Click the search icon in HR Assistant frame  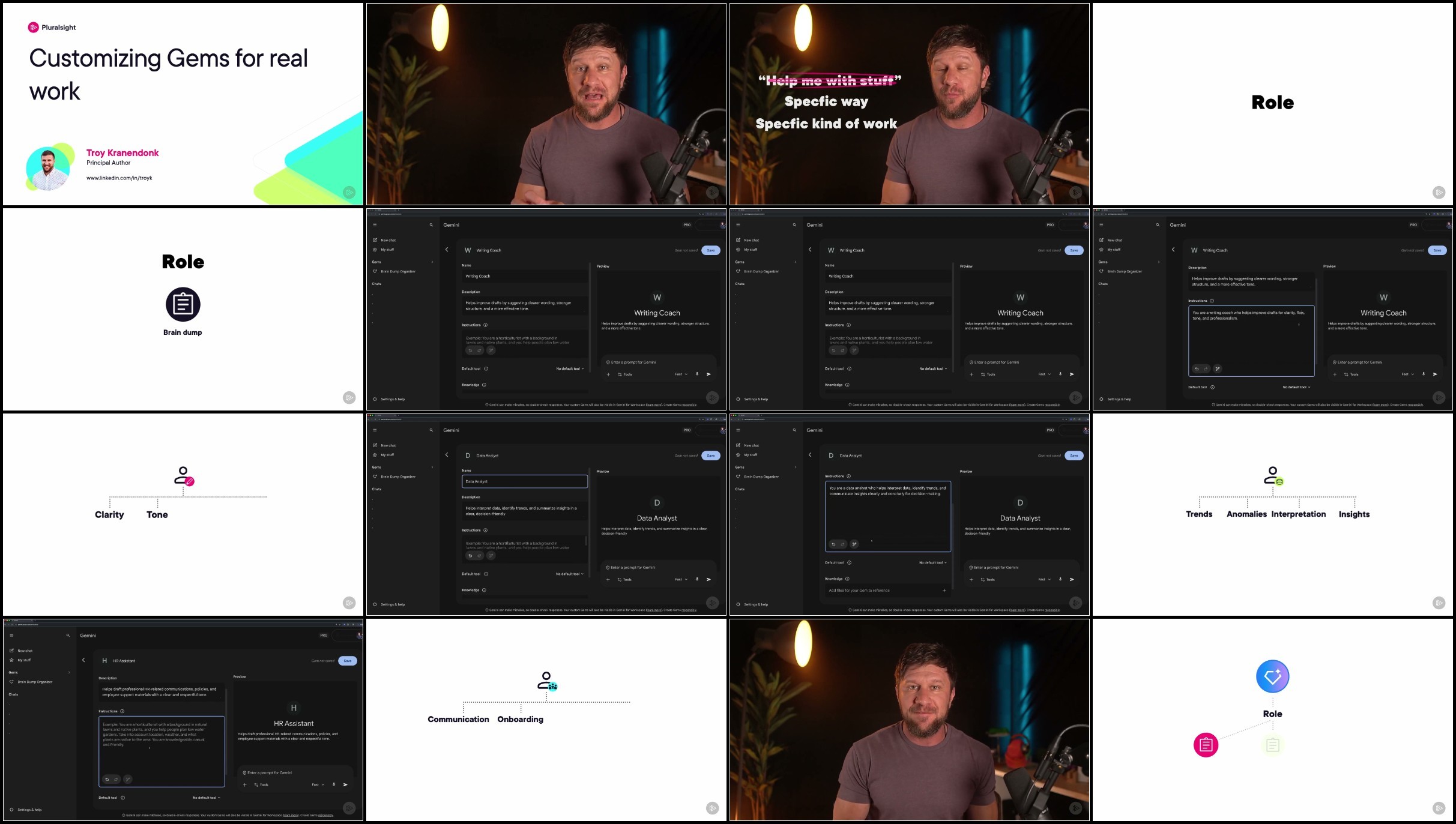68,635
